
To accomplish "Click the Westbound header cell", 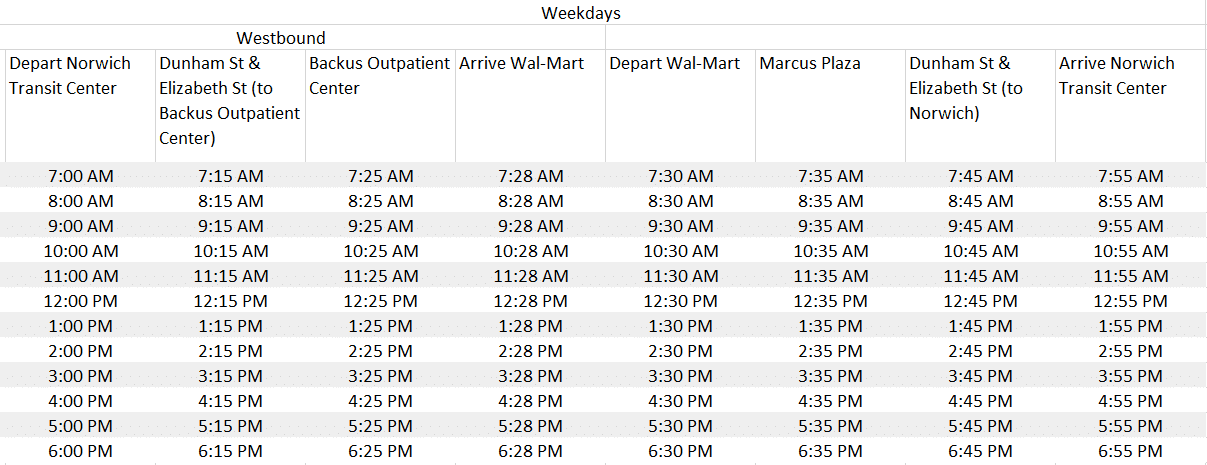I will [281, 38].
